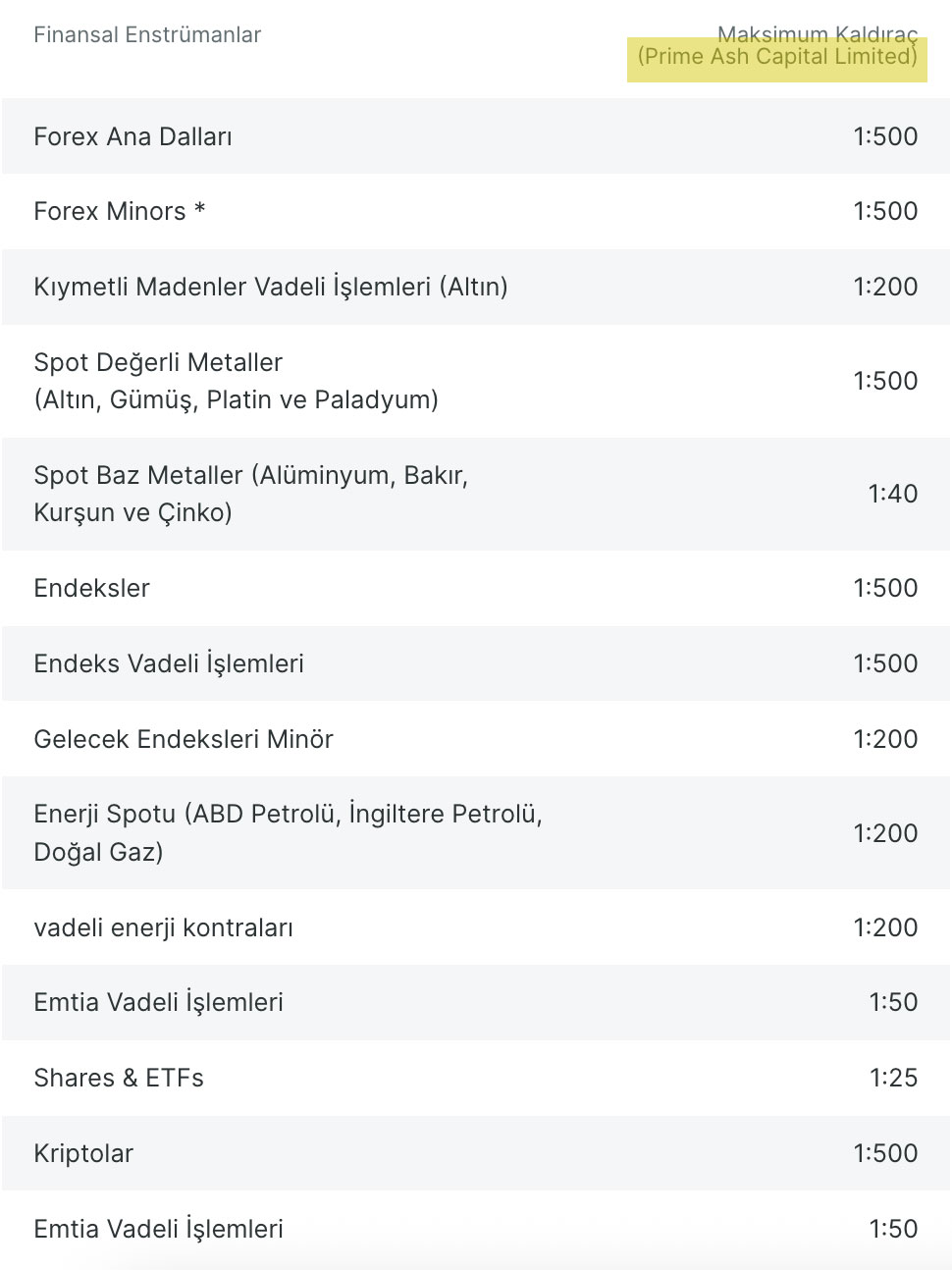Click the asterisk next to Forex Minors

pos(199,209)
